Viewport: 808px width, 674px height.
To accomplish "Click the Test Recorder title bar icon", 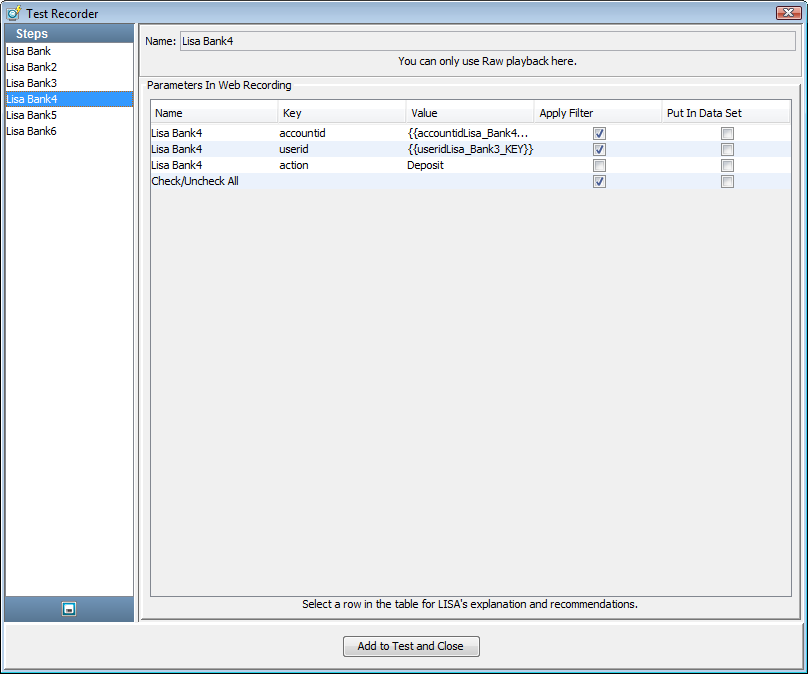I will click(11, 13).
